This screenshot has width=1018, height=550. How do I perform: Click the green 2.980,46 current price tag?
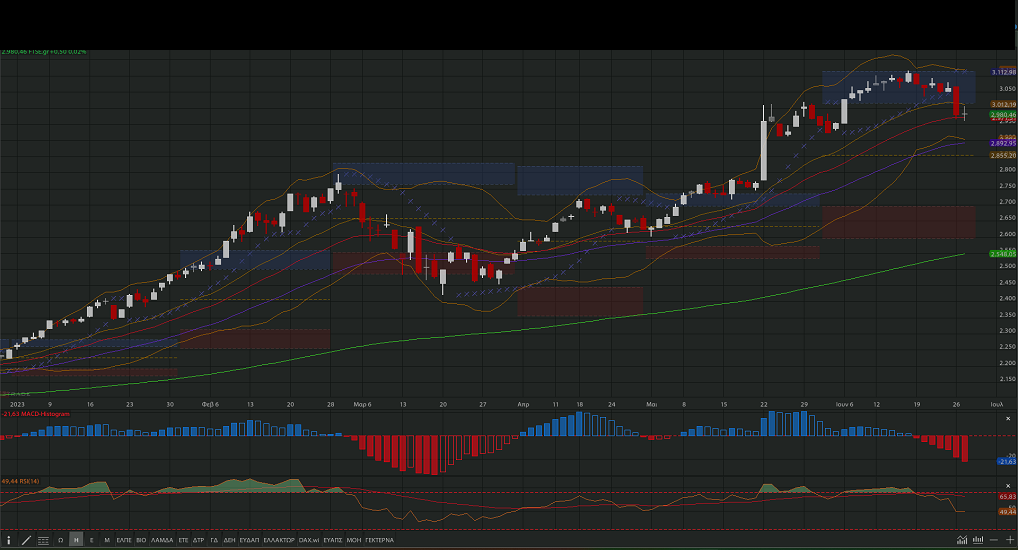tap(1003, 115)
